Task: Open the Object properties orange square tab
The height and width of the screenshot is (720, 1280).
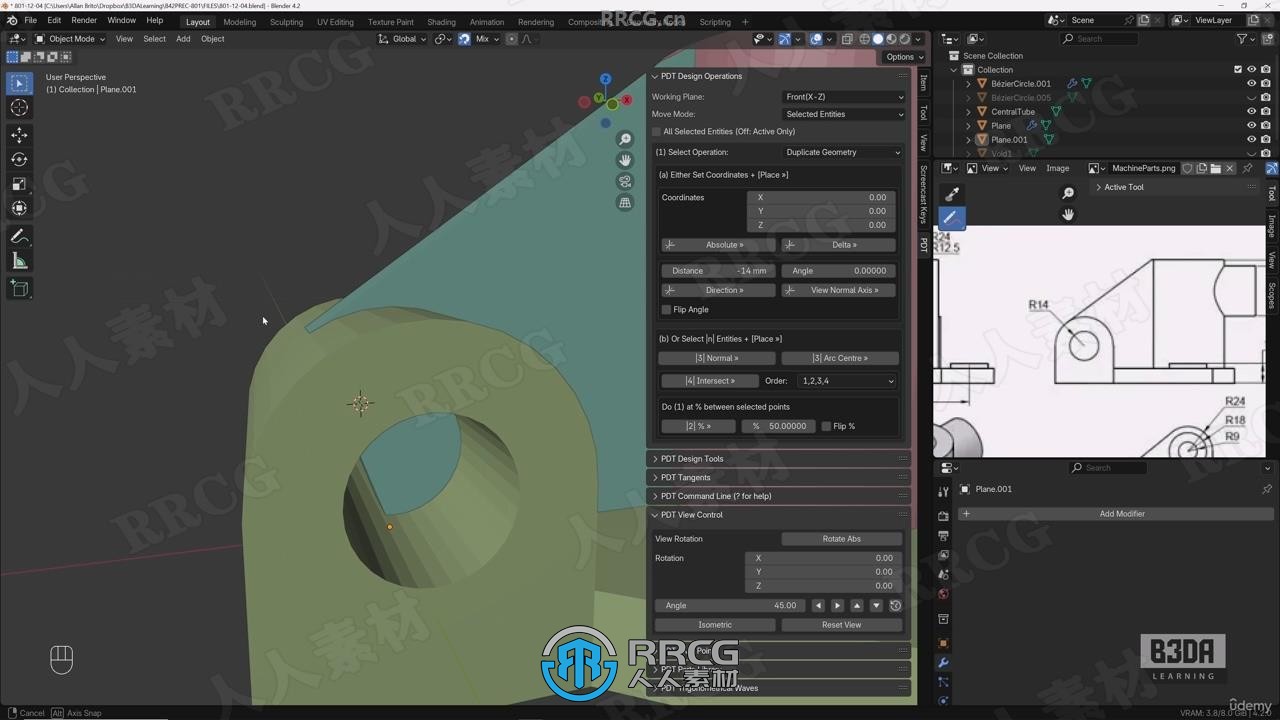Action: coord(943,643)
